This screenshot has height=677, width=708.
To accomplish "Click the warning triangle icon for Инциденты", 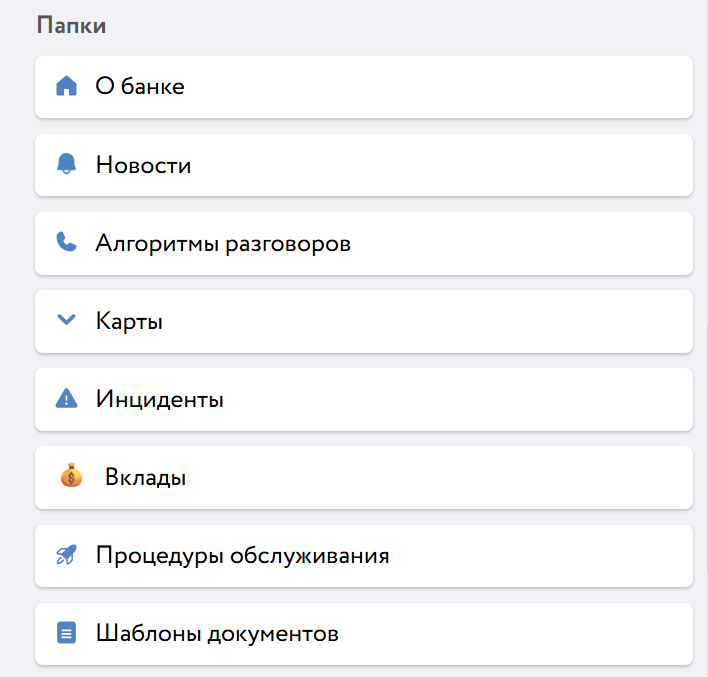I will coord(67,399).
